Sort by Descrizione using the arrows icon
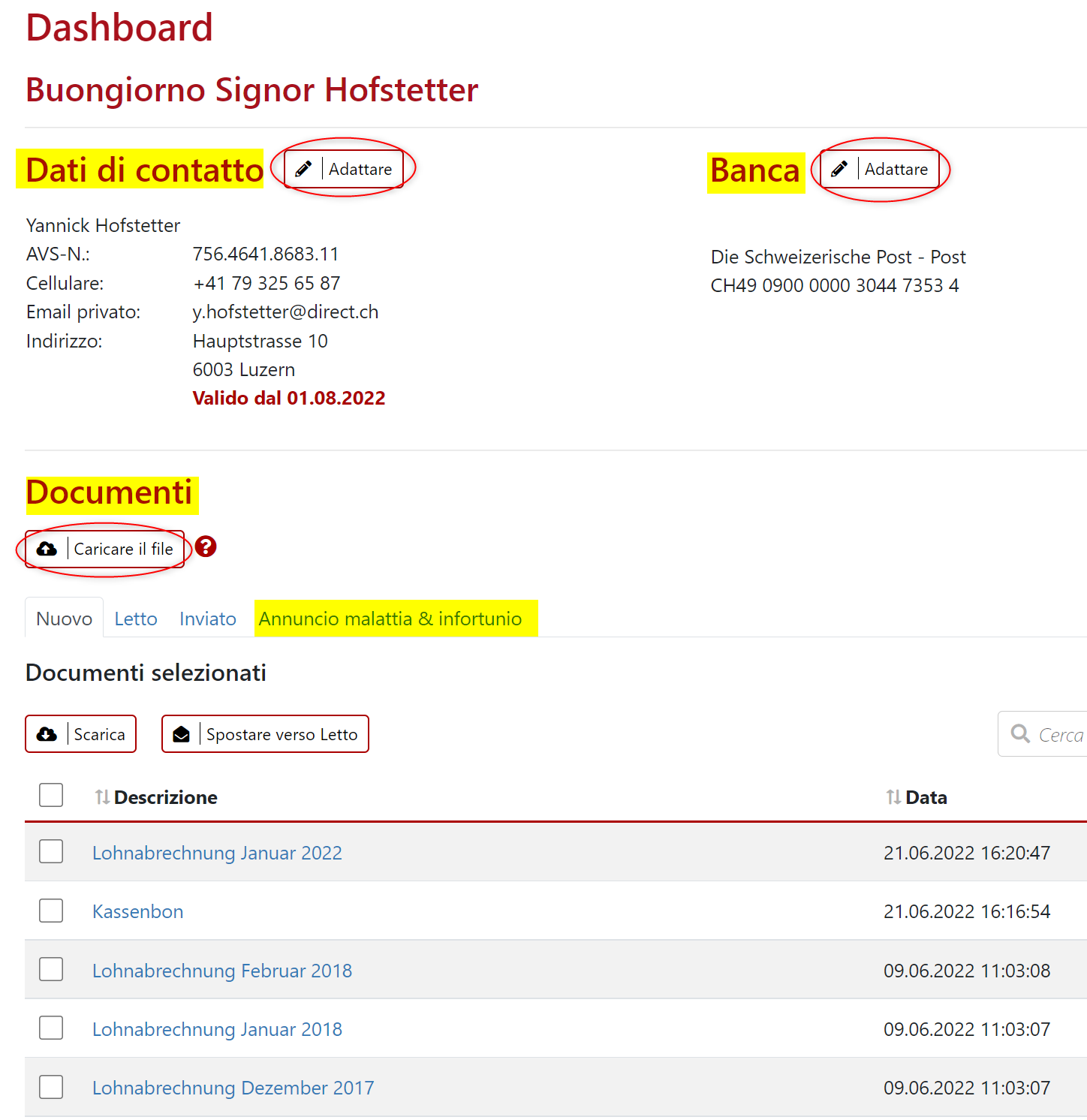The width and height of the screenshot is (1087, 1120). (x=102, y=797)
